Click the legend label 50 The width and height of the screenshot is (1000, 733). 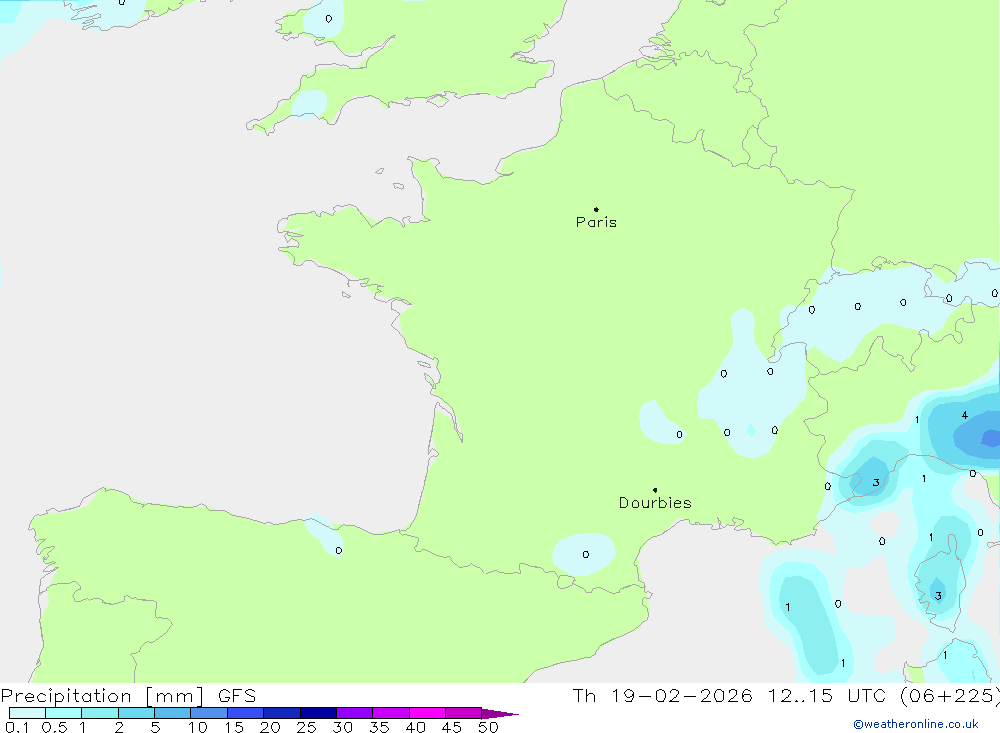pos(488,727)
